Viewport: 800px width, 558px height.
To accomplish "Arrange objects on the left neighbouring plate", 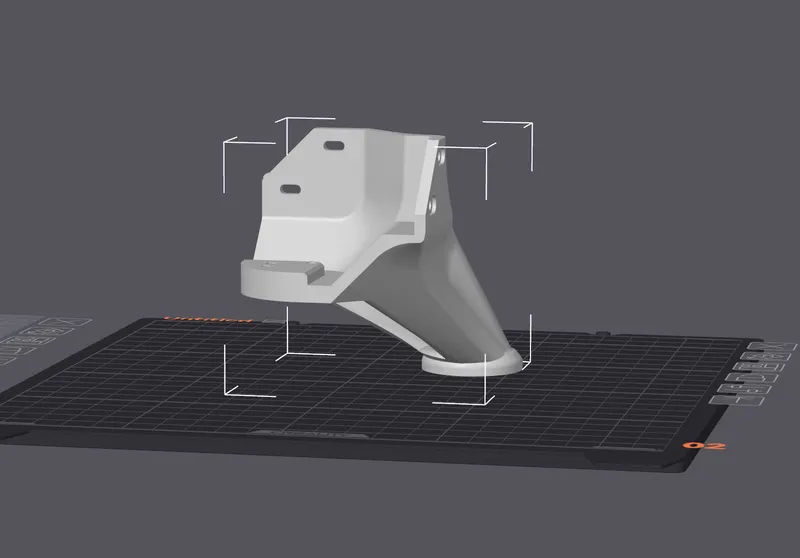I will [x=28, y=340].
